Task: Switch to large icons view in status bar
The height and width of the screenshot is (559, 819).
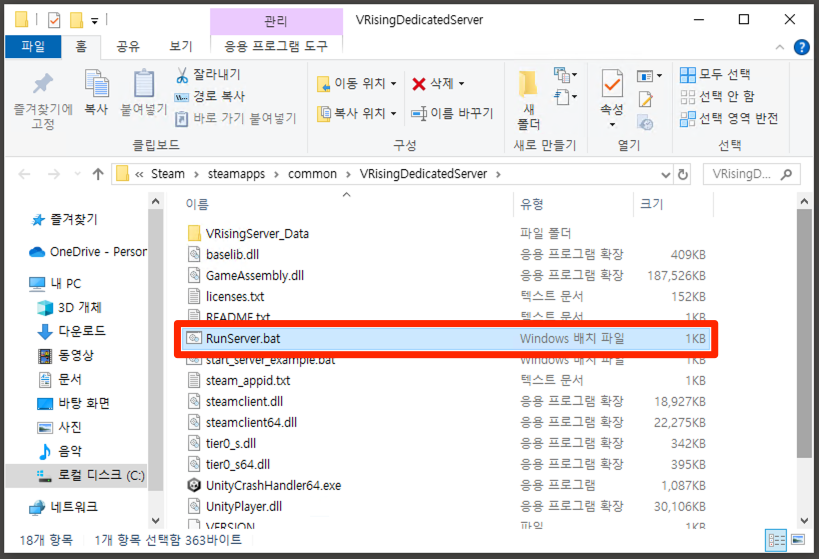Action: click(x=798, y=540)
